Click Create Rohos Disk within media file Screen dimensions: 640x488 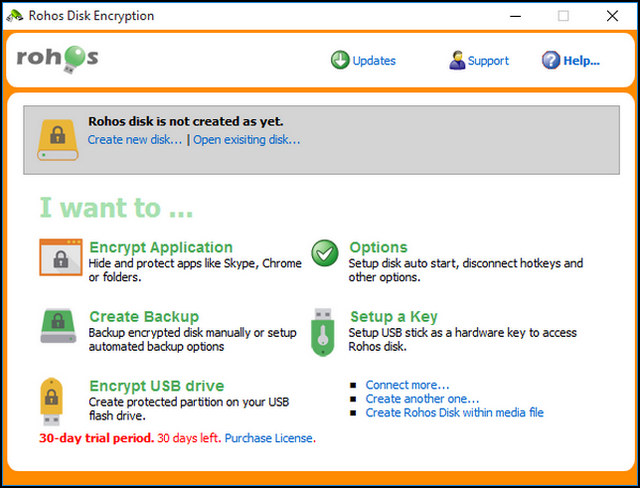455,413
